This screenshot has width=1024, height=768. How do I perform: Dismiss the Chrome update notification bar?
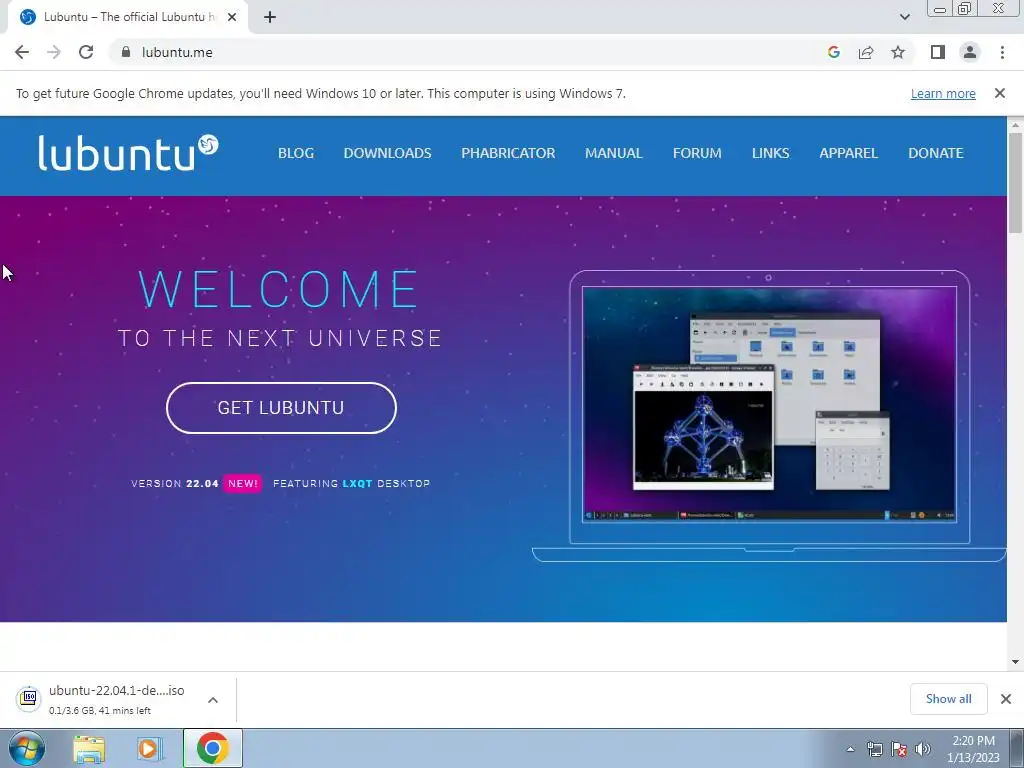pos(999,93)
